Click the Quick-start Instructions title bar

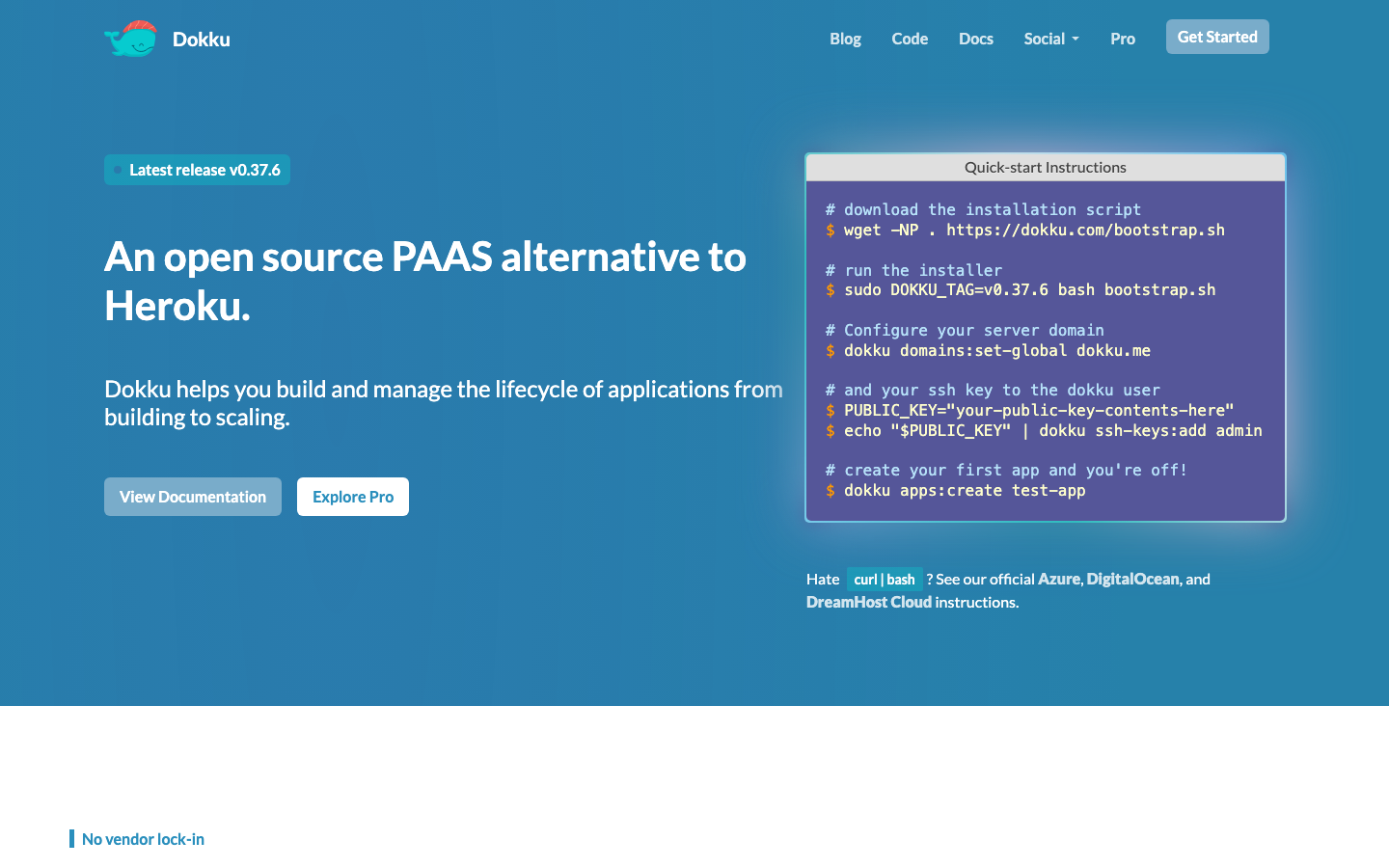pyautogui.click(x=1045, y=167)
